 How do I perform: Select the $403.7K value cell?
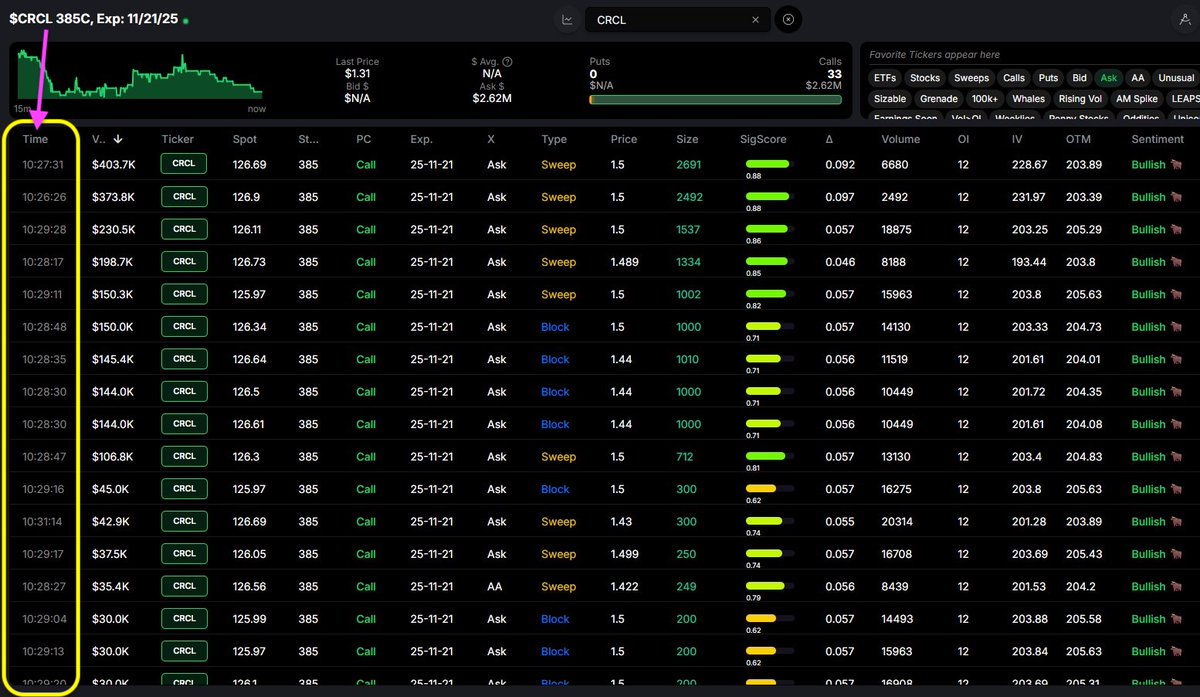click(x=113, y=165)
